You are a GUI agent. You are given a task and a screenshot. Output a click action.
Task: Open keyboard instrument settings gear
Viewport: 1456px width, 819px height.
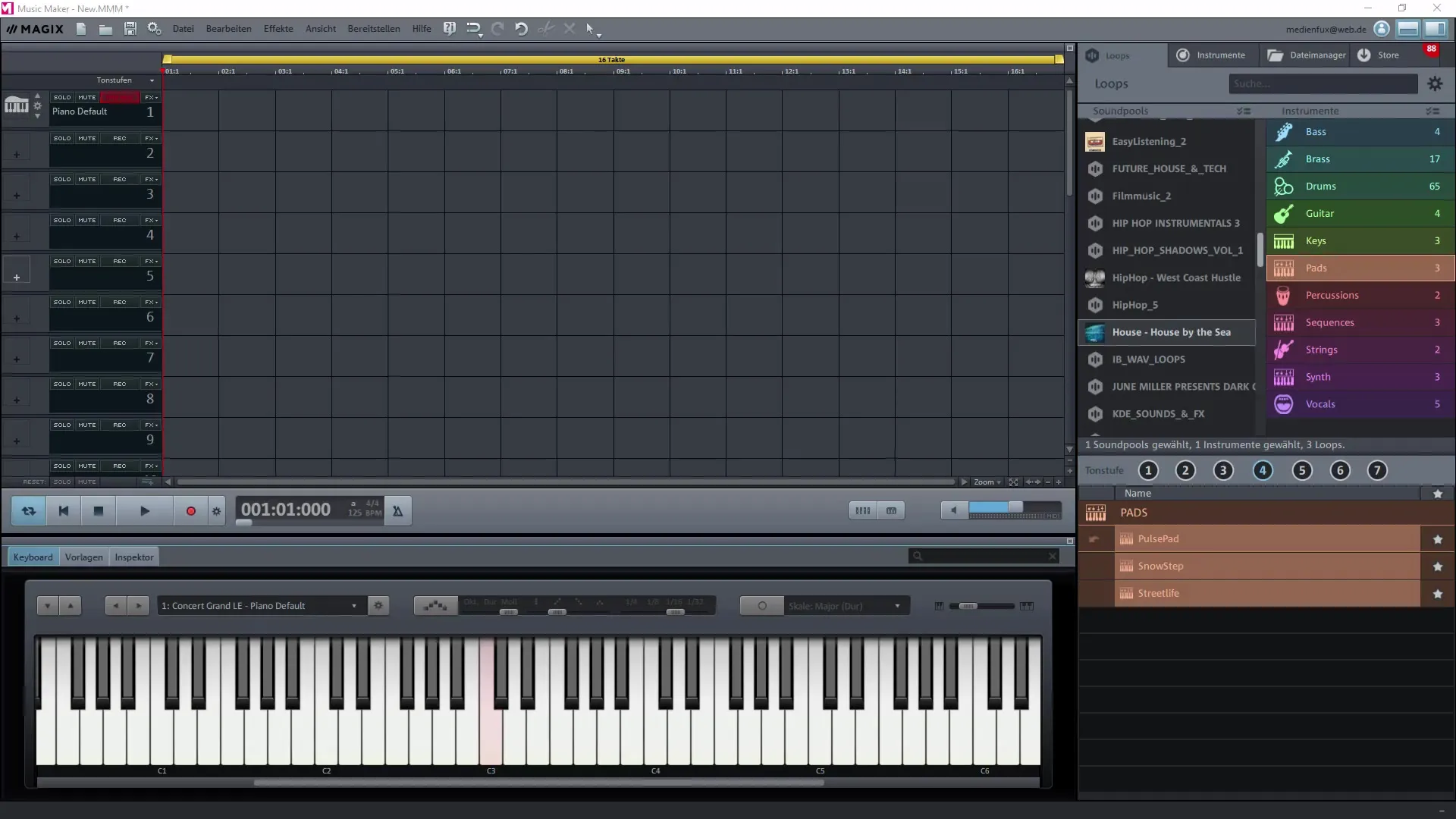tap(378, 605)
